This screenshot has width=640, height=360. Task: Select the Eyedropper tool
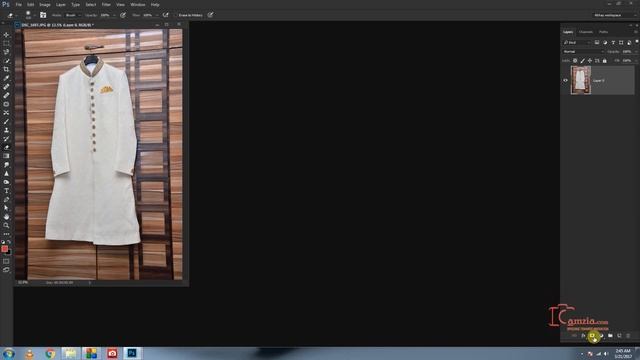point(6,78)
